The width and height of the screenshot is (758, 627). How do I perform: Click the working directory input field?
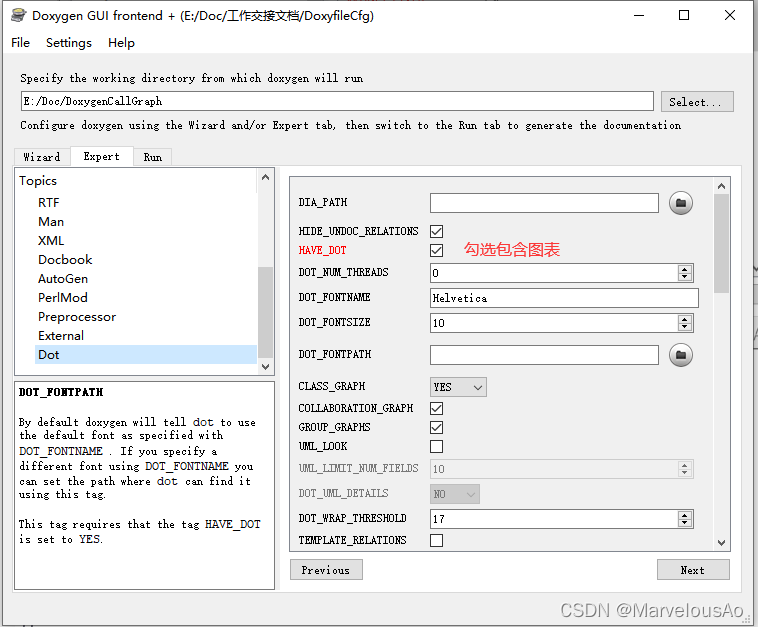pos(337,102)
